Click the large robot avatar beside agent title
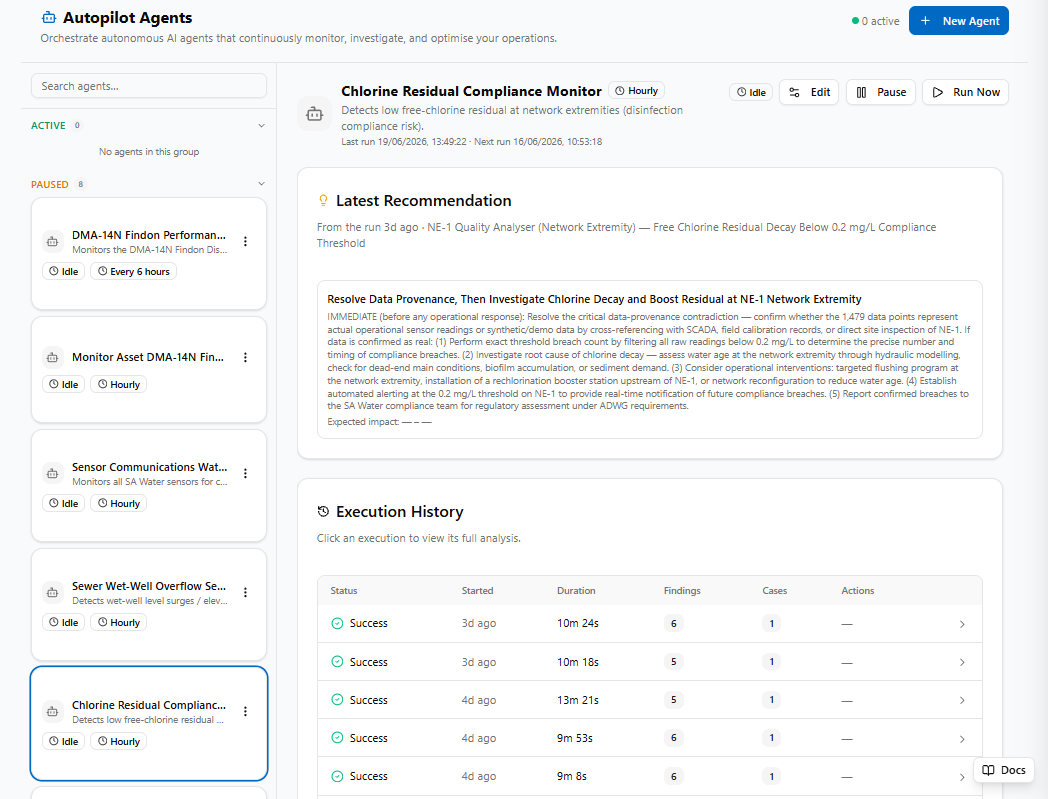The height and width of the screenshot is (799, 1048). pos(315,114)
